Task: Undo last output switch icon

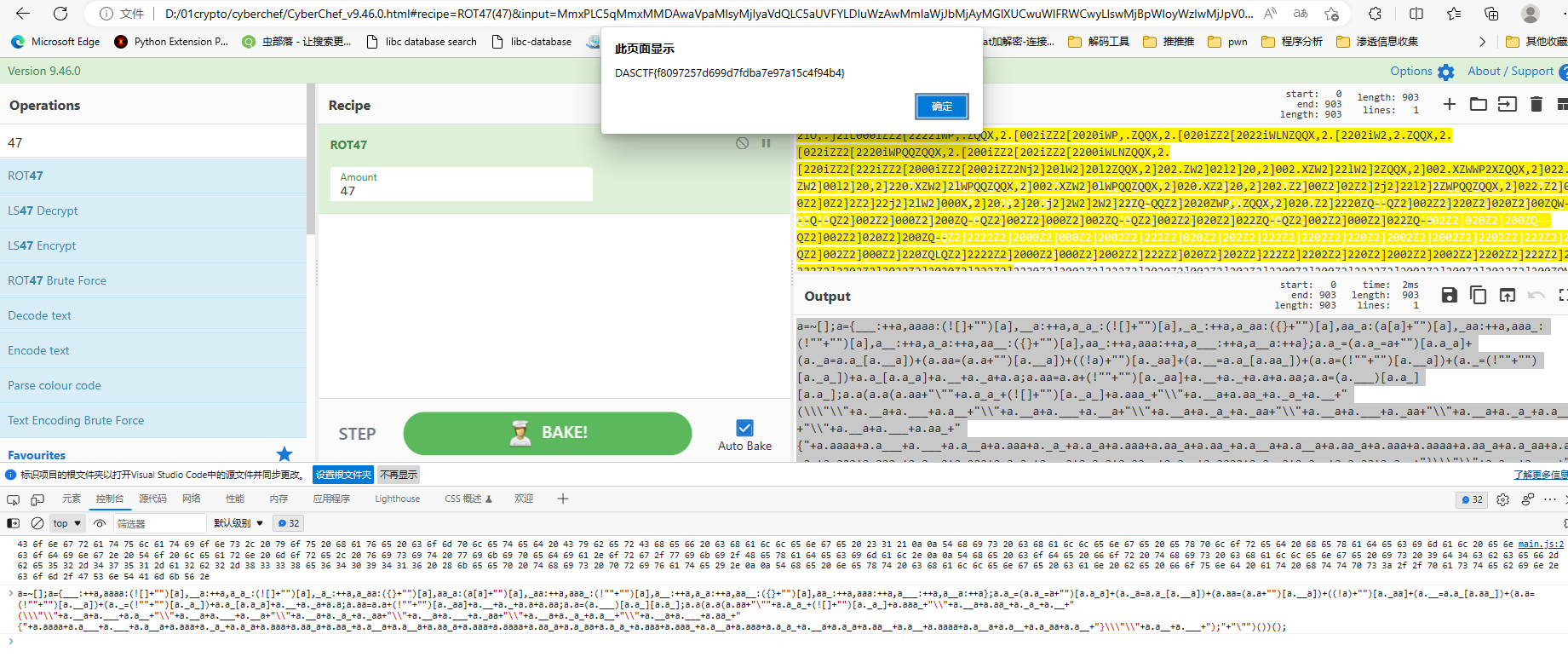Action: tap(1536, 295)
